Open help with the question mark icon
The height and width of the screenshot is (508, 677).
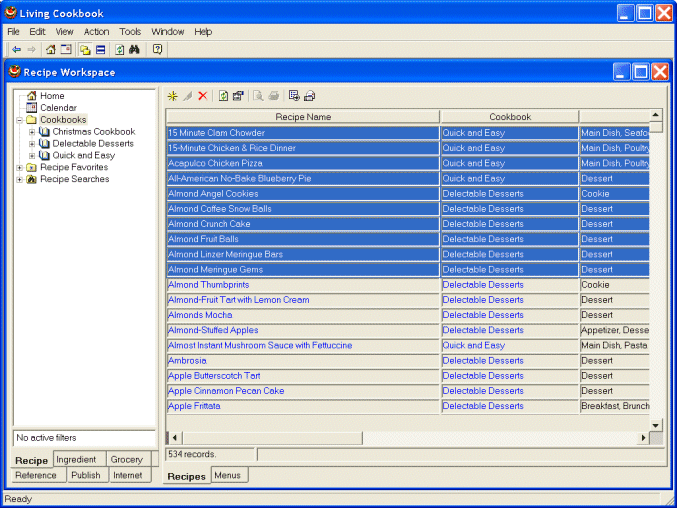click(x=158, y=50)
